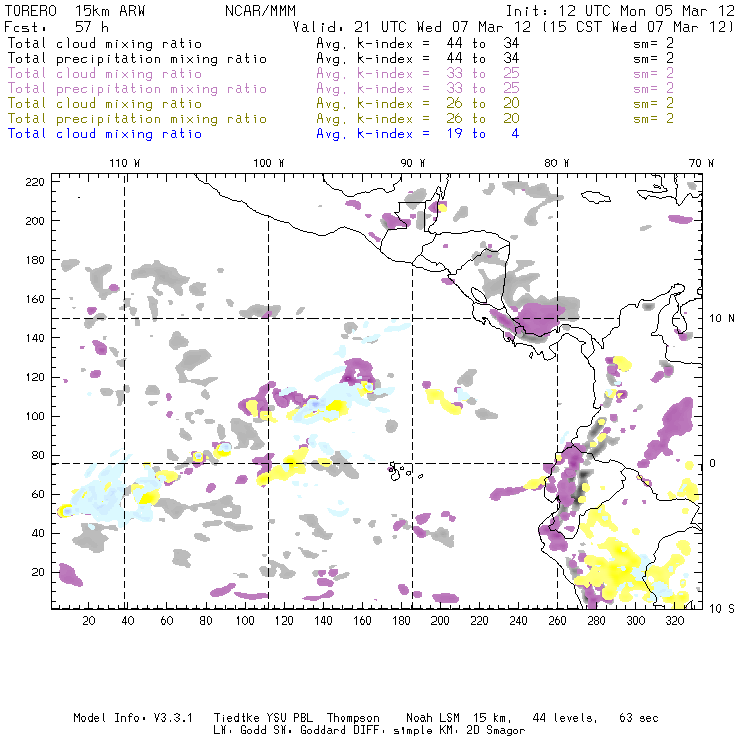Select "Avg. k-index = 26 to 20" in the olive precipitation row
The image size is (740, 740).
[418, 118]
